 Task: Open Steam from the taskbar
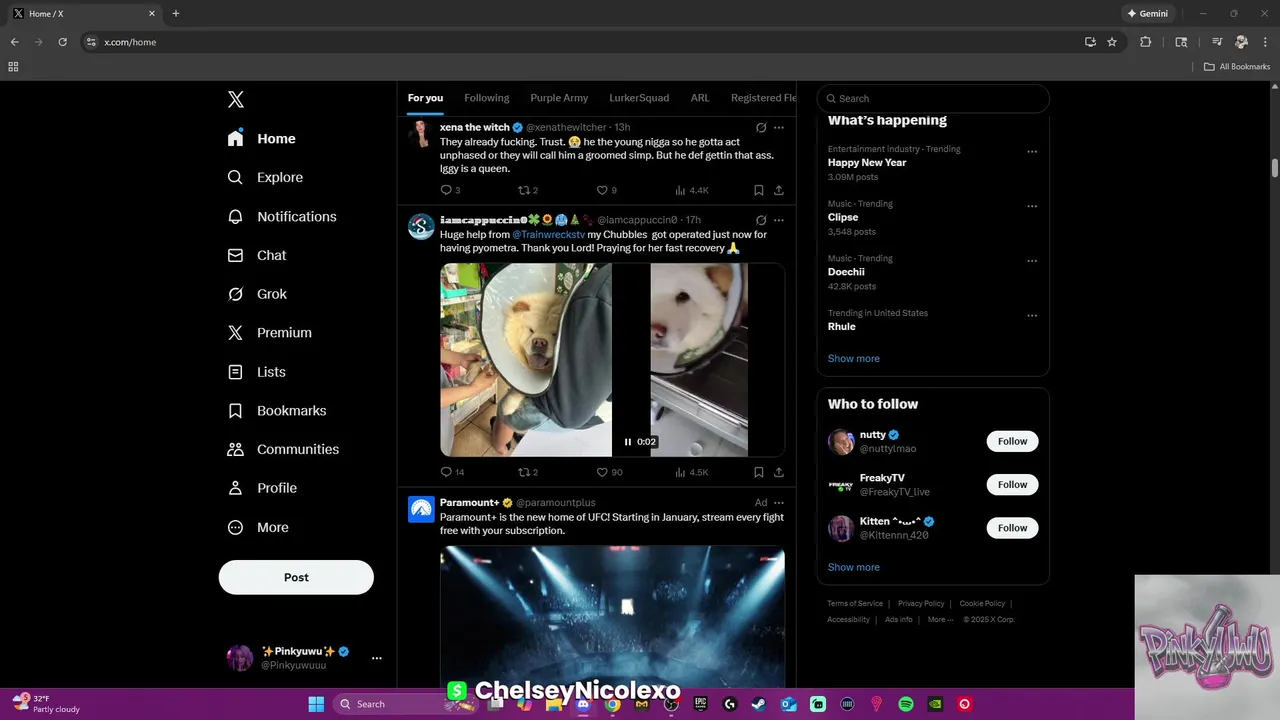pyautogui.click(x=759, y=704)
